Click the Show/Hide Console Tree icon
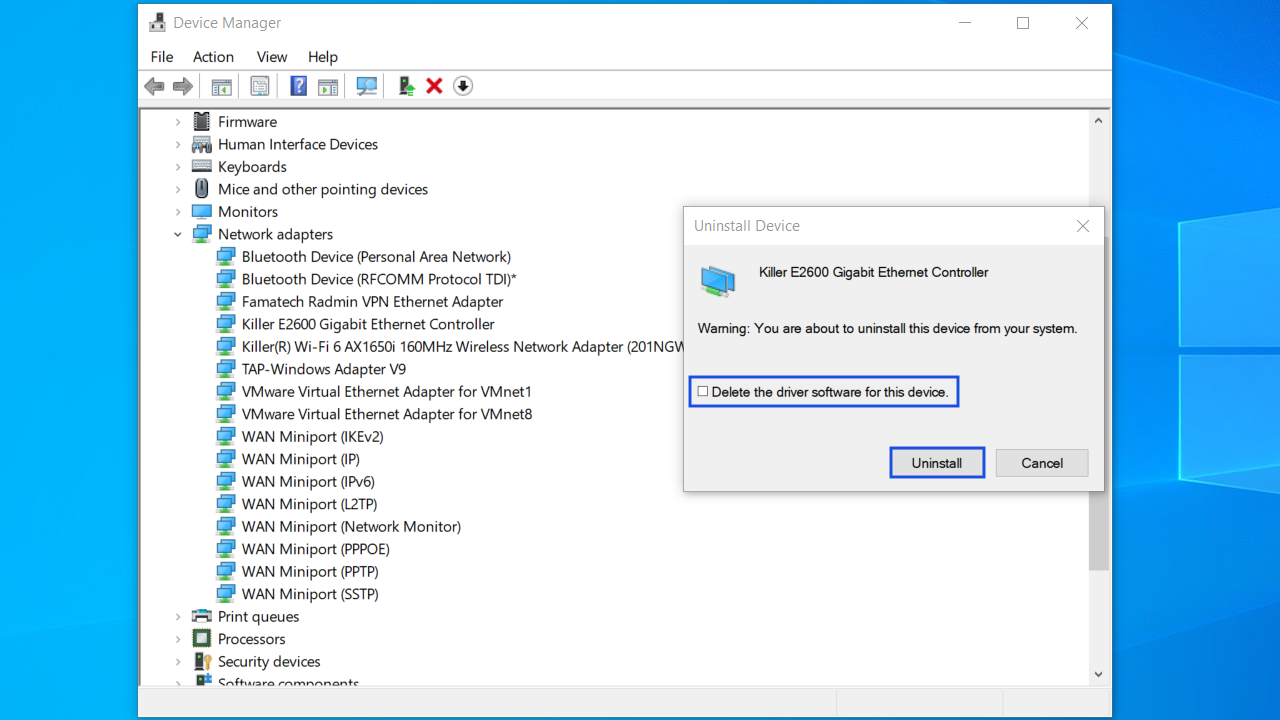The height and width of the screenshot is (720, 1280). pyautogui.click(x=221, y=86)
